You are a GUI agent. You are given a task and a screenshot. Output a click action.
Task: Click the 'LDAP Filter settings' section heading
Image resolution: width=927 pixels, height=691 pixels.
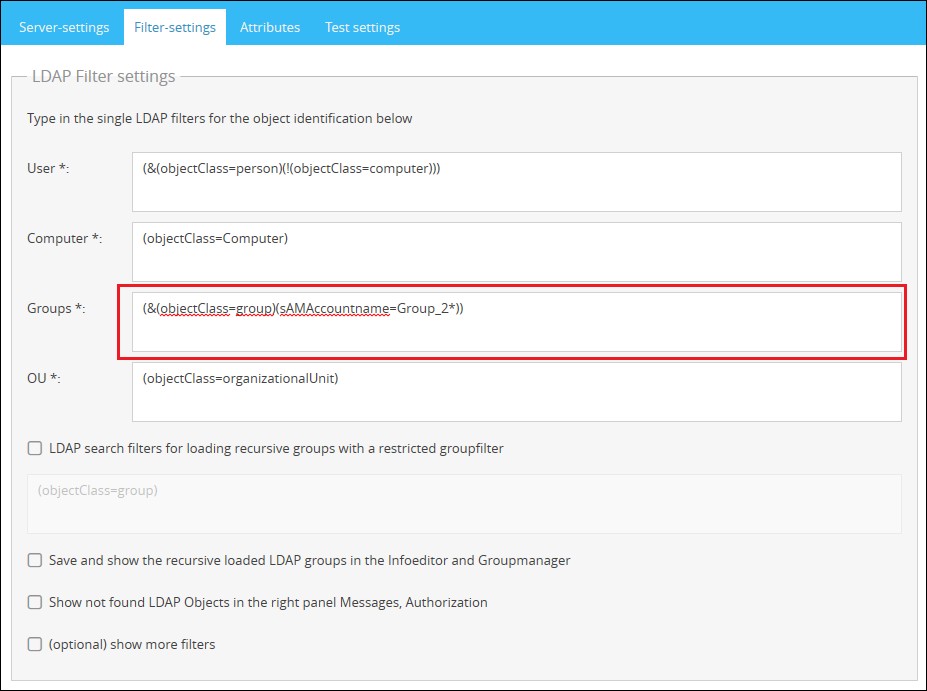coord(104,77)
